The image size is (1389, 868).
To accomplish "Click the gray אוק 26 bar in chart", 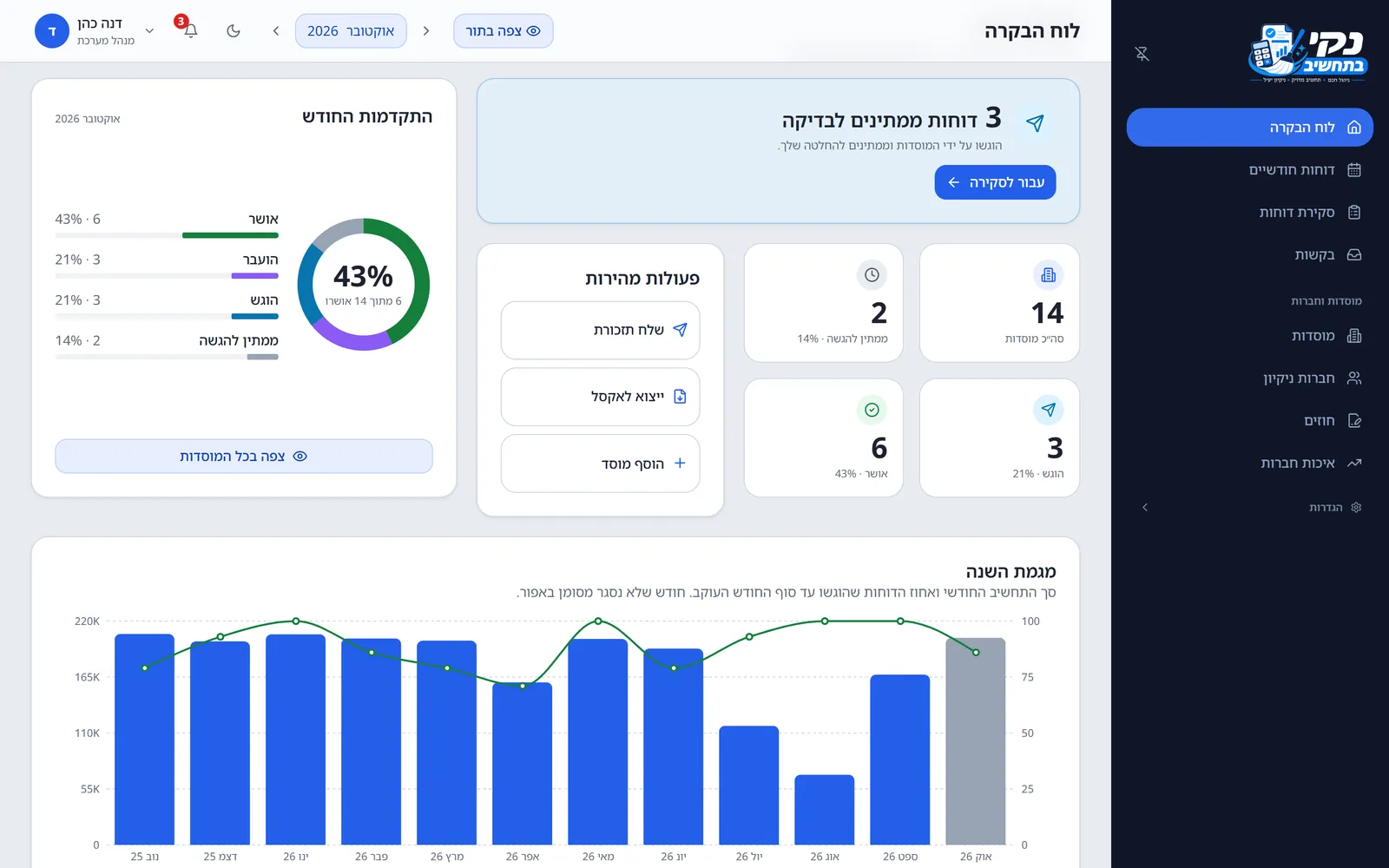I will (976, 741).
